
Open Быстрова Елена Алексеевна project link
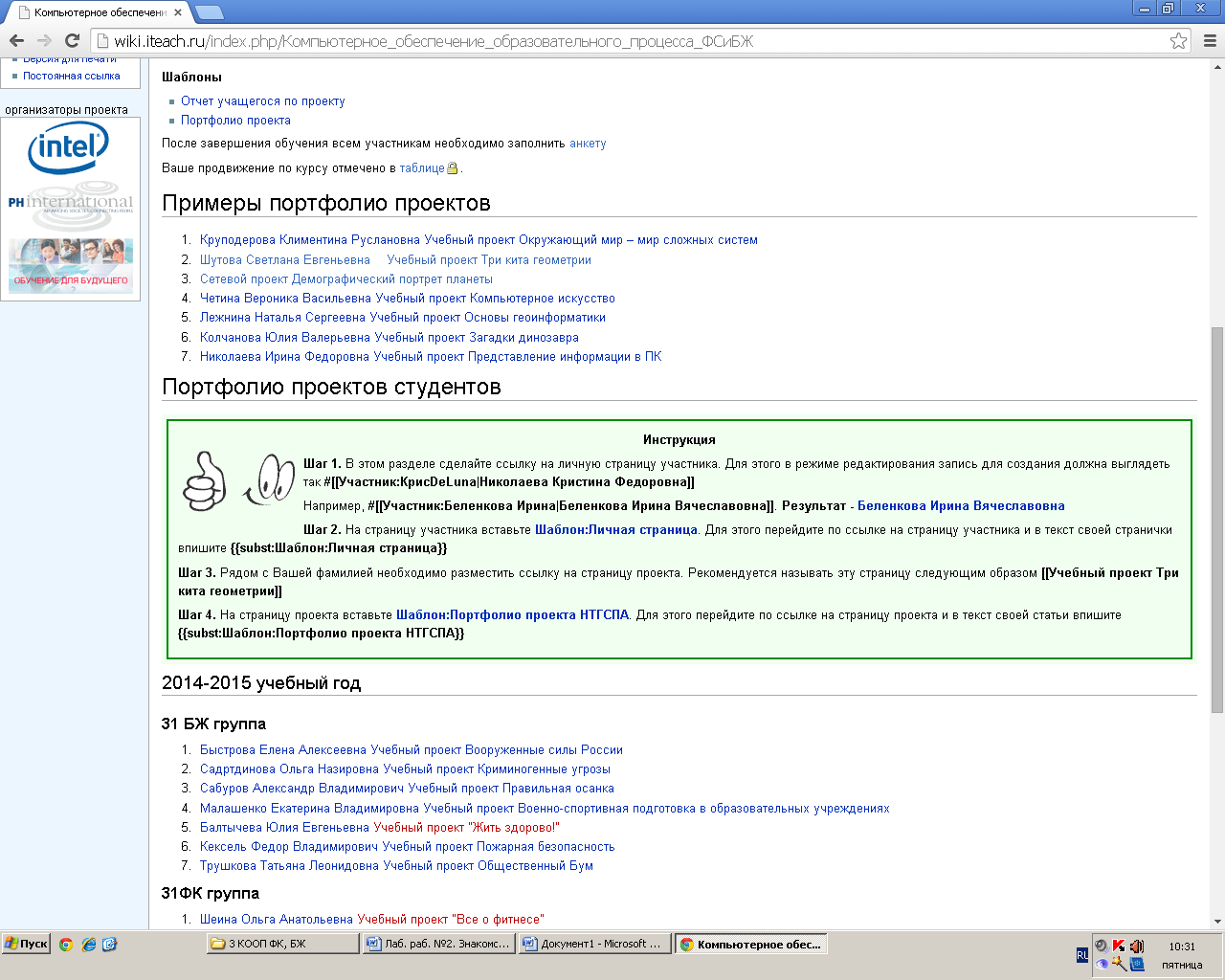(x=412, y=749)
